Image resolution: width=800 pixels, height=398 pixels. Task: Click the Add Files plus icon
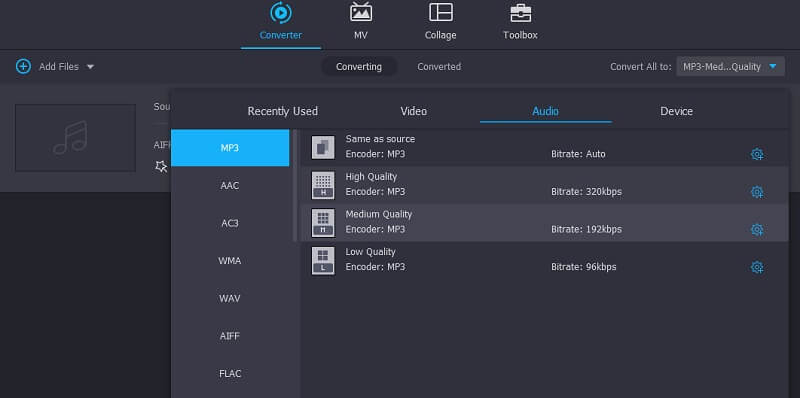pos(23,66)
